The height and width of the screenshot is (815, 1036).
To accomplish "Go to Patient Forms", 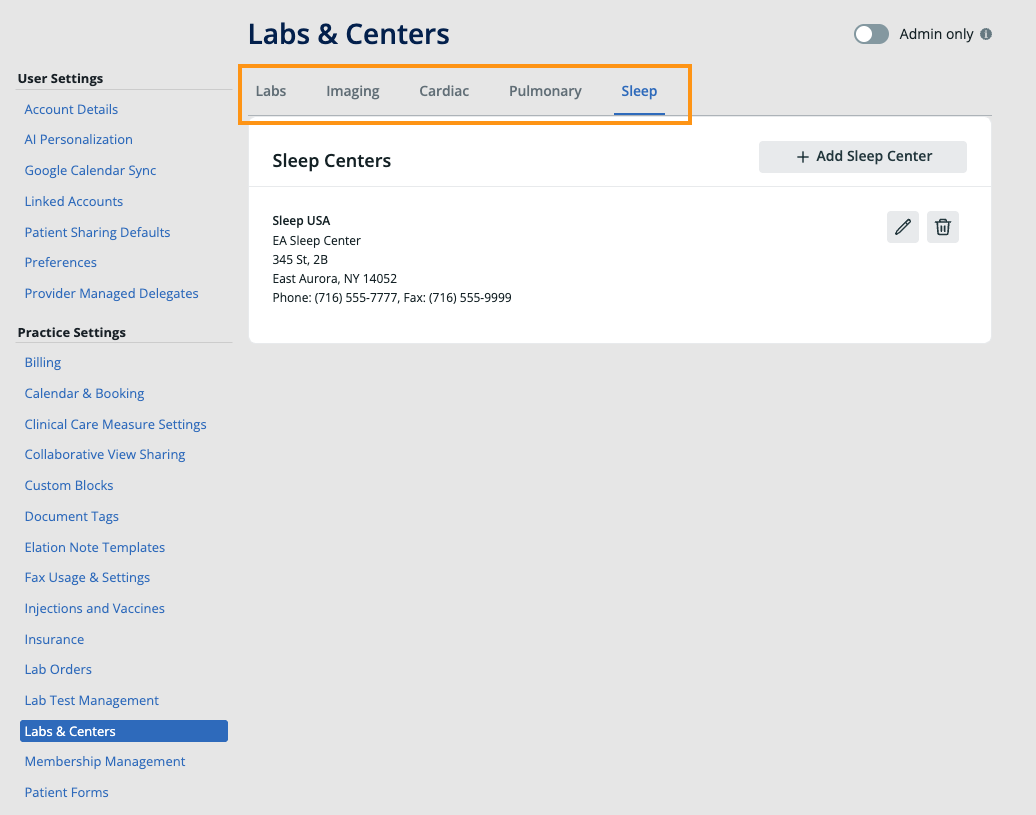I will (67, 793).
